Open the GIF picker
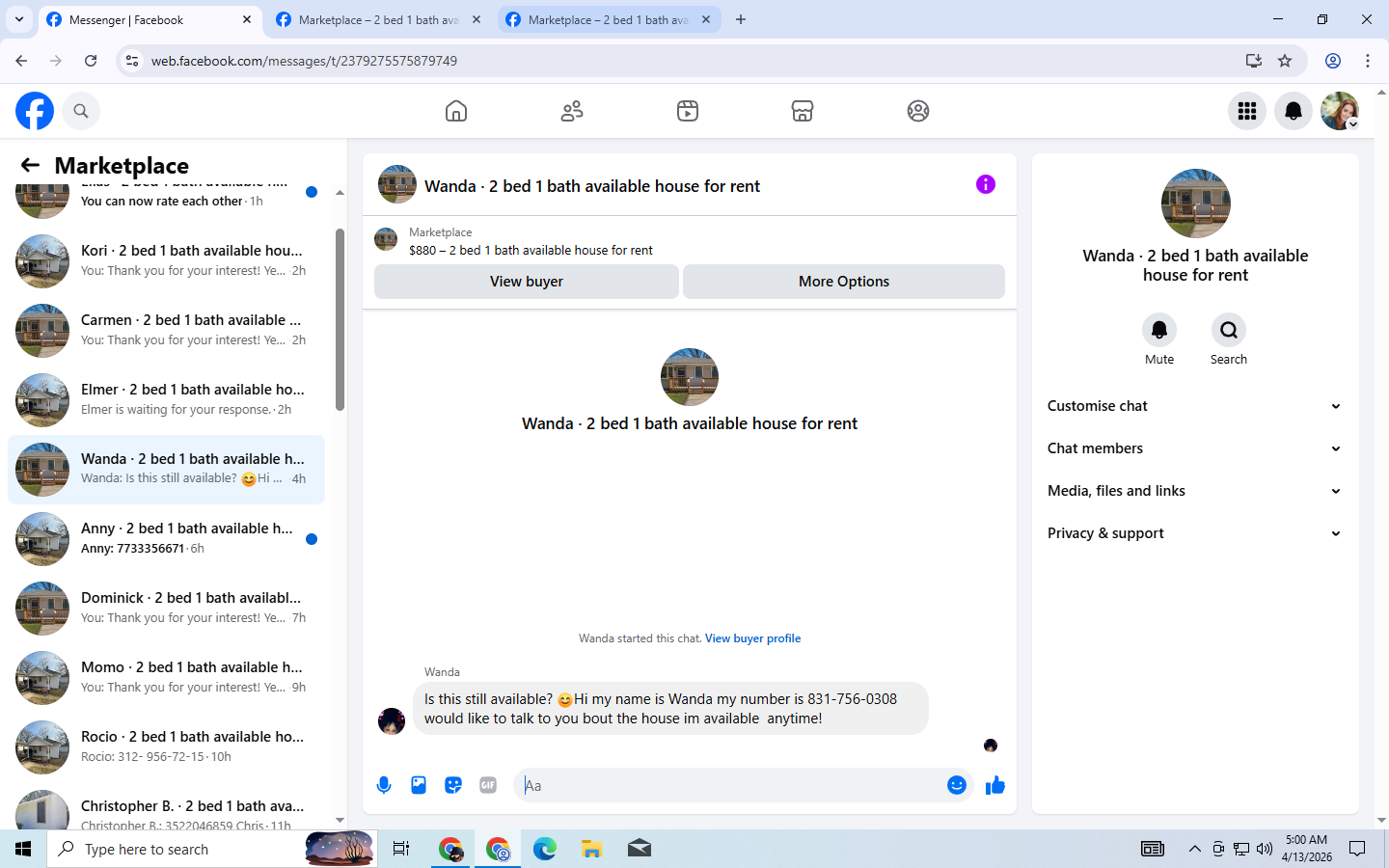This screenshot has width=1389, height=868. click(x=488, y=785)
